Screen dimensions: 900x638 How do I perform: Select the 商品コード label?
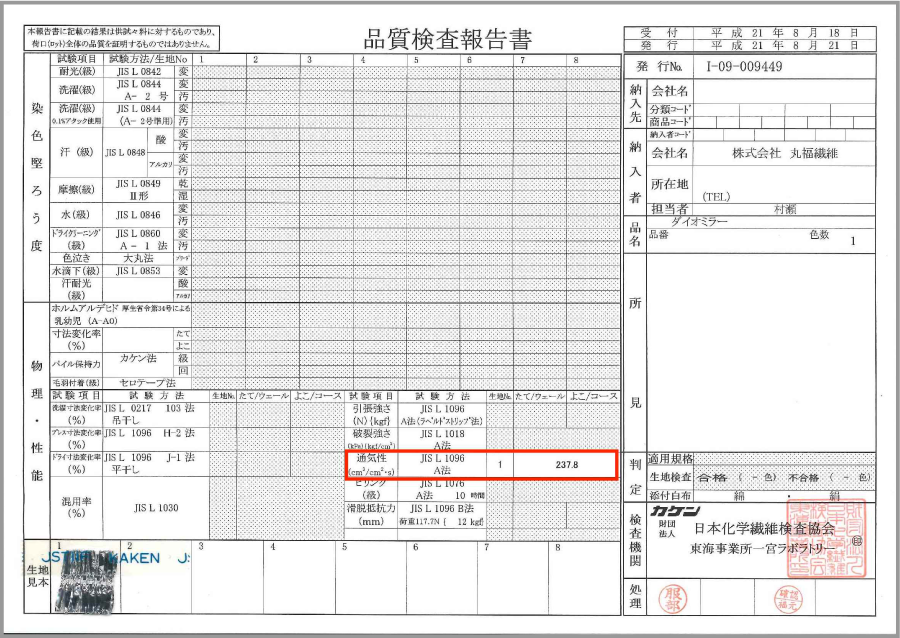(x=670, y=122)
